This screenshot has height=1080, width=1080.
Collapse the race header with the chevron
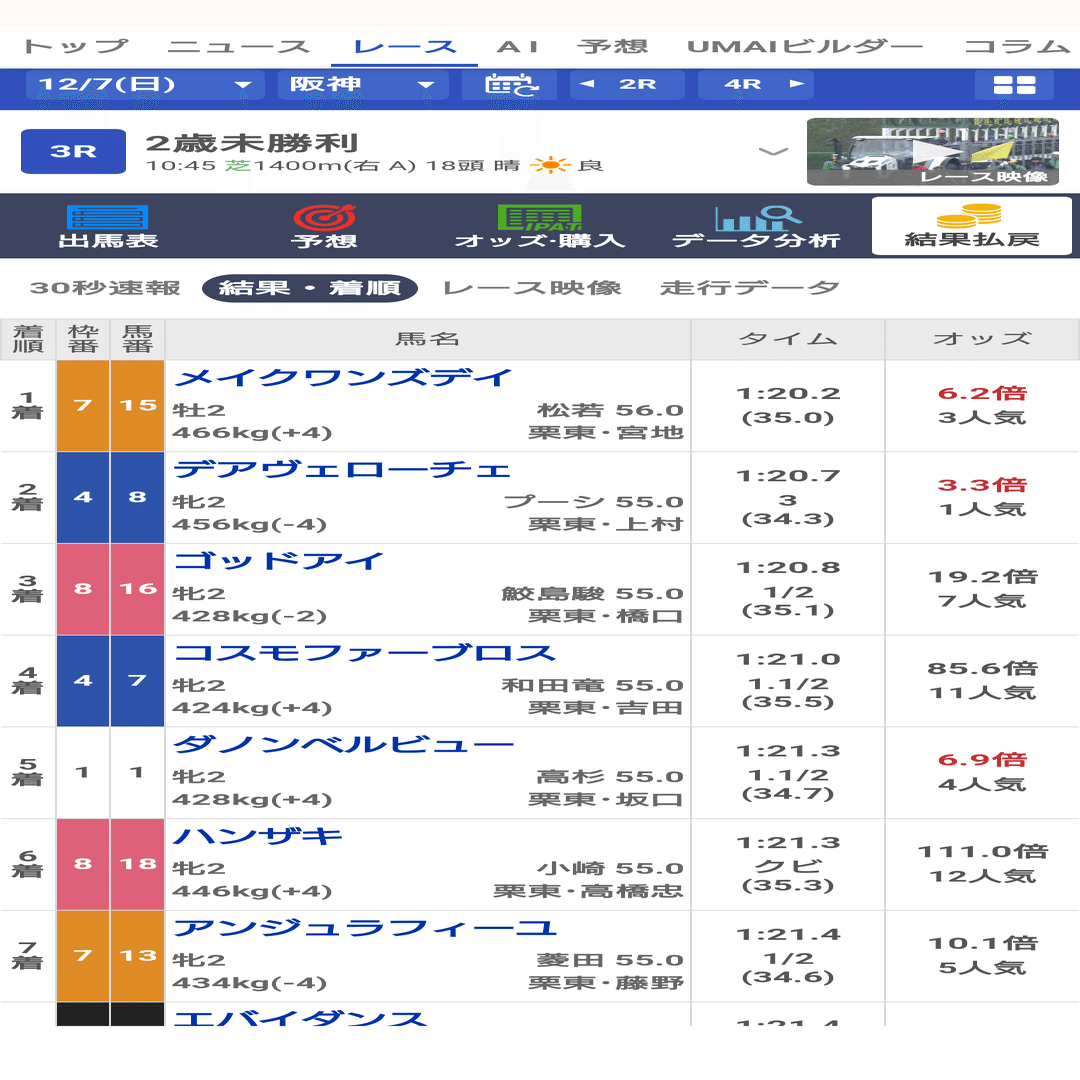(772, 150)
